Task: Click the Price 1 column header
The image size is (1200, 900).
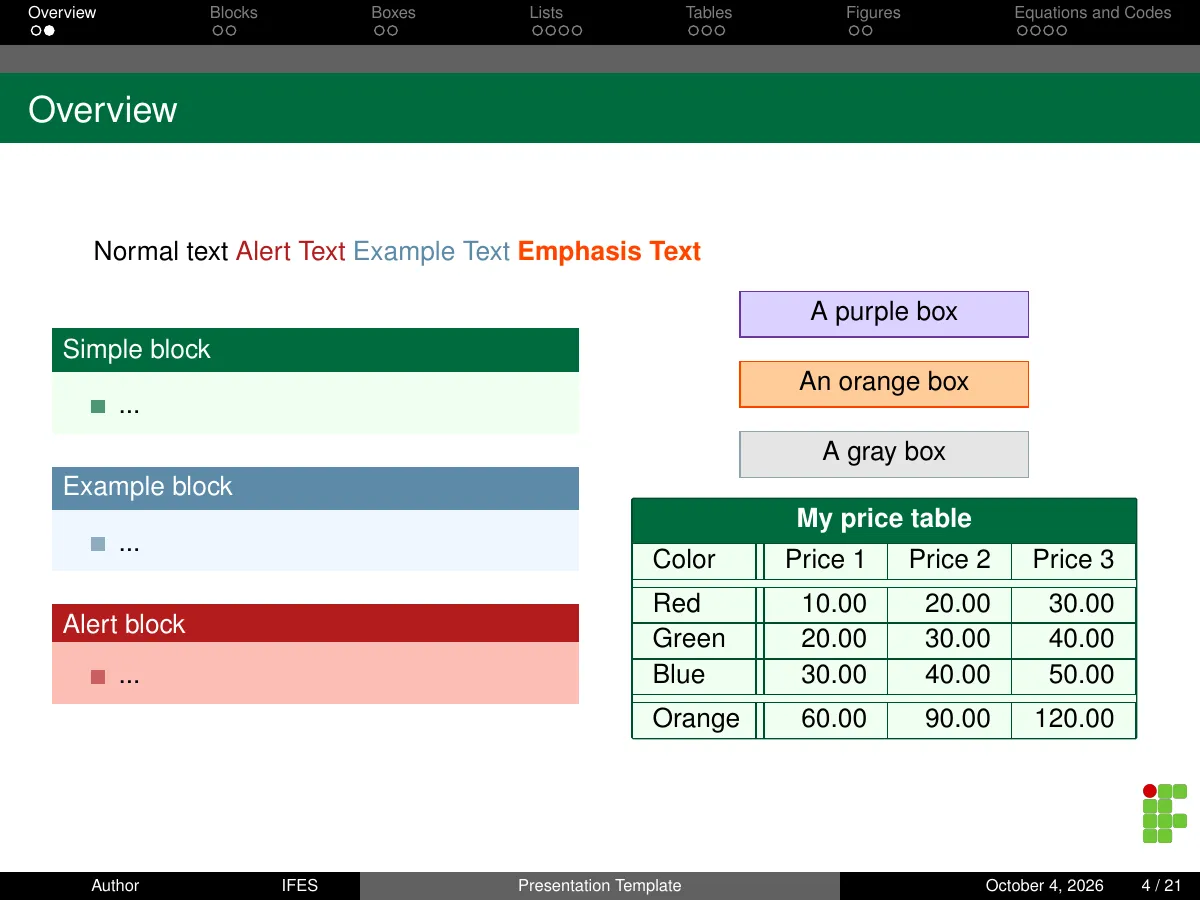Action: click(825, 560)
